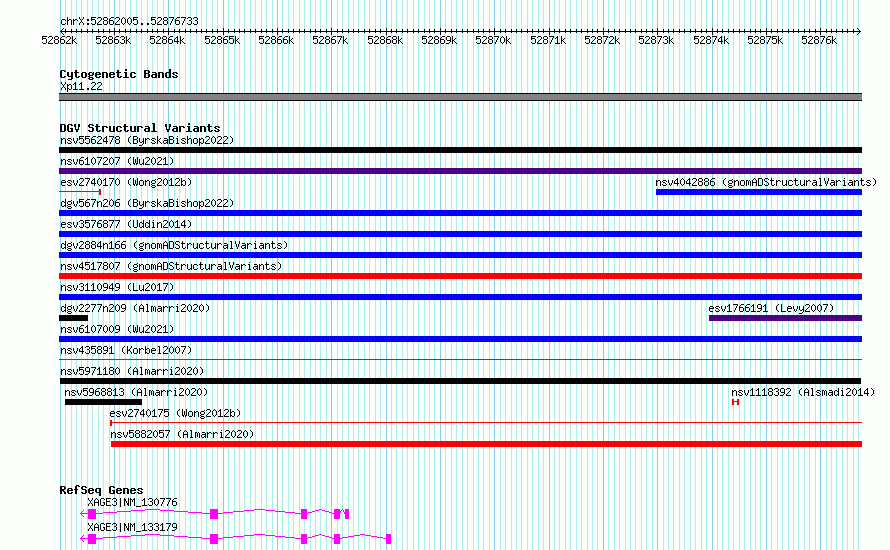This screenshot has height=550, width=890.
Task: Select the nsv6107207 (Wu2021) label
Action: pyautogui.click(x=117, y=161)
